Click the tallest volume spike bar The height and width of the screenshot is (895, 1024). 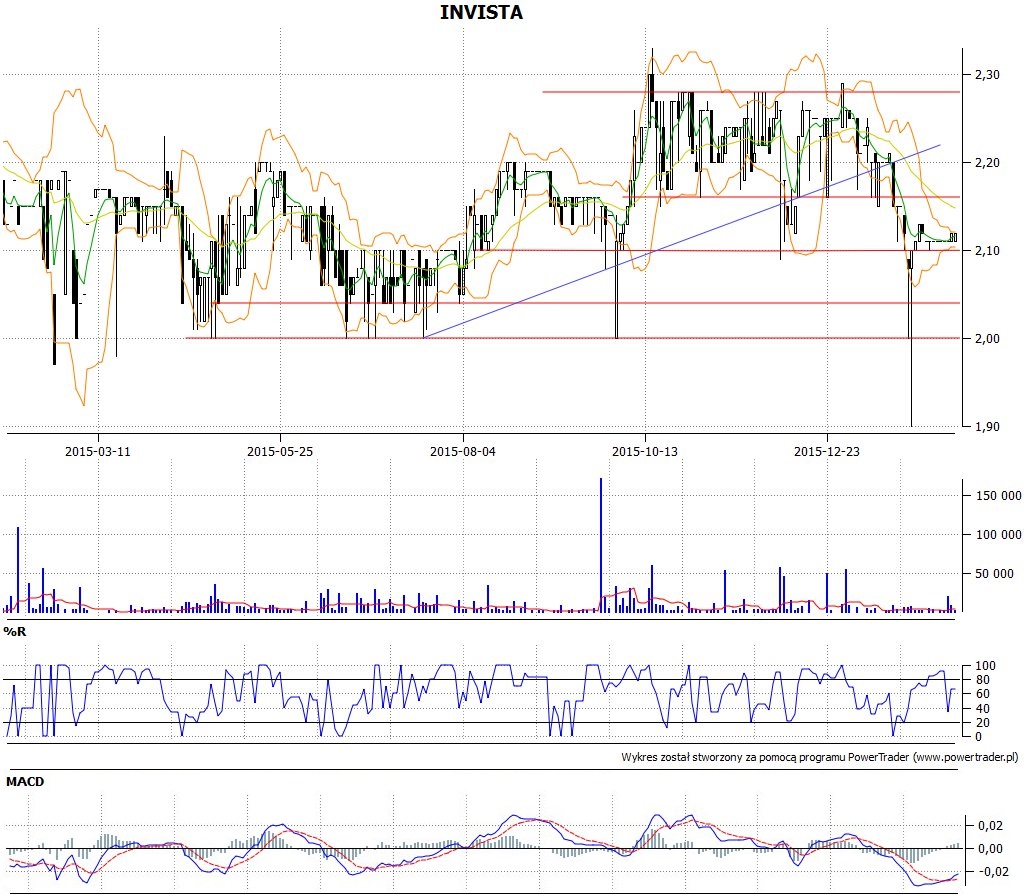click(601, 545)
